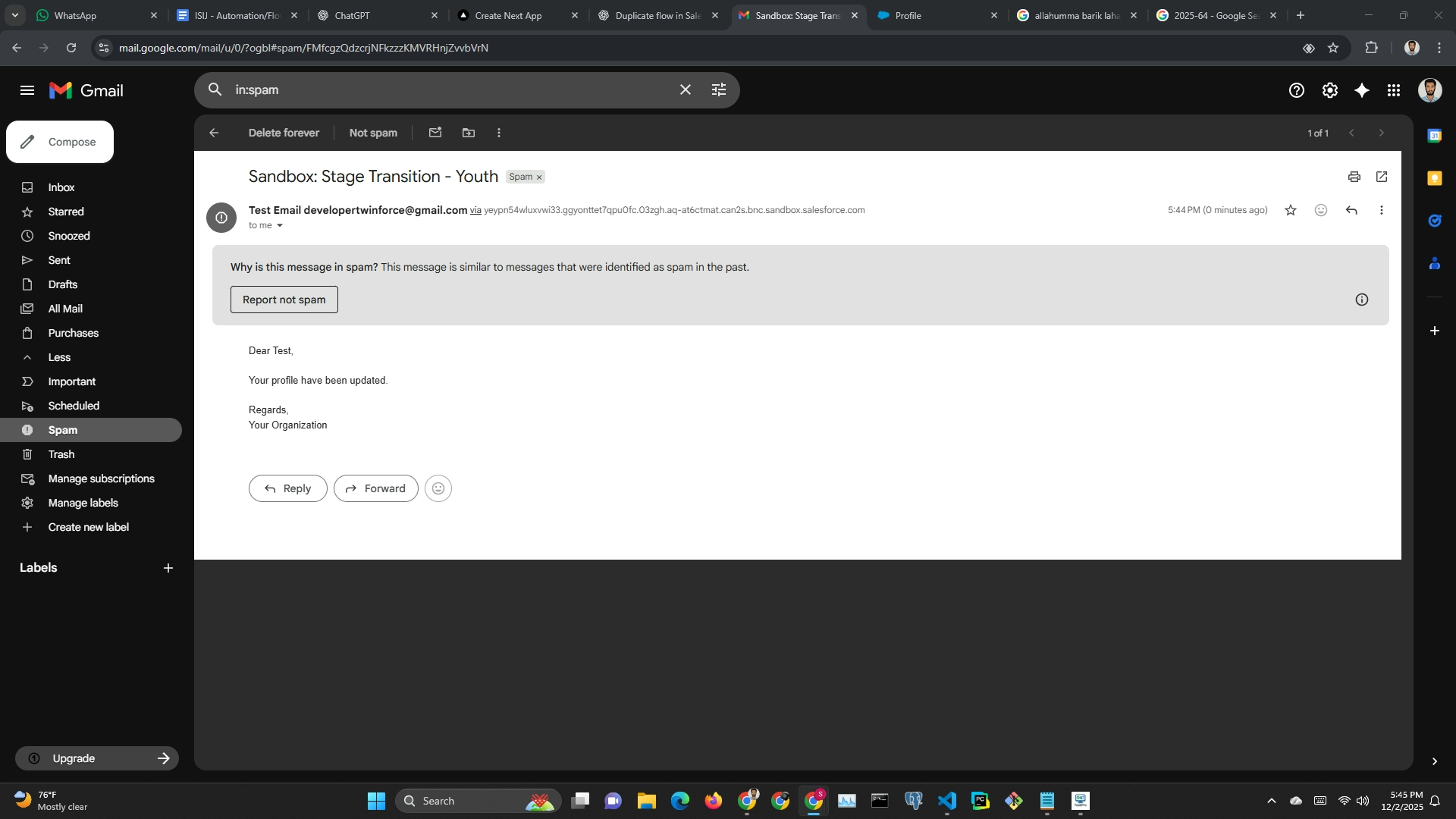
Task: Click the move to folder icon
Action: click(x=469, y=133)
